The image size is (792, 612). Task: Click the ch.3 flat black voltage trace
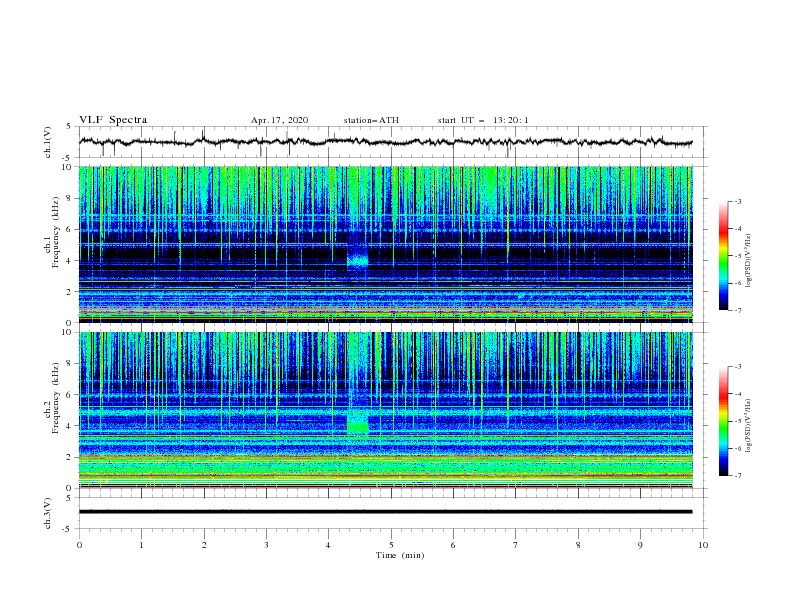coord(385,512)
